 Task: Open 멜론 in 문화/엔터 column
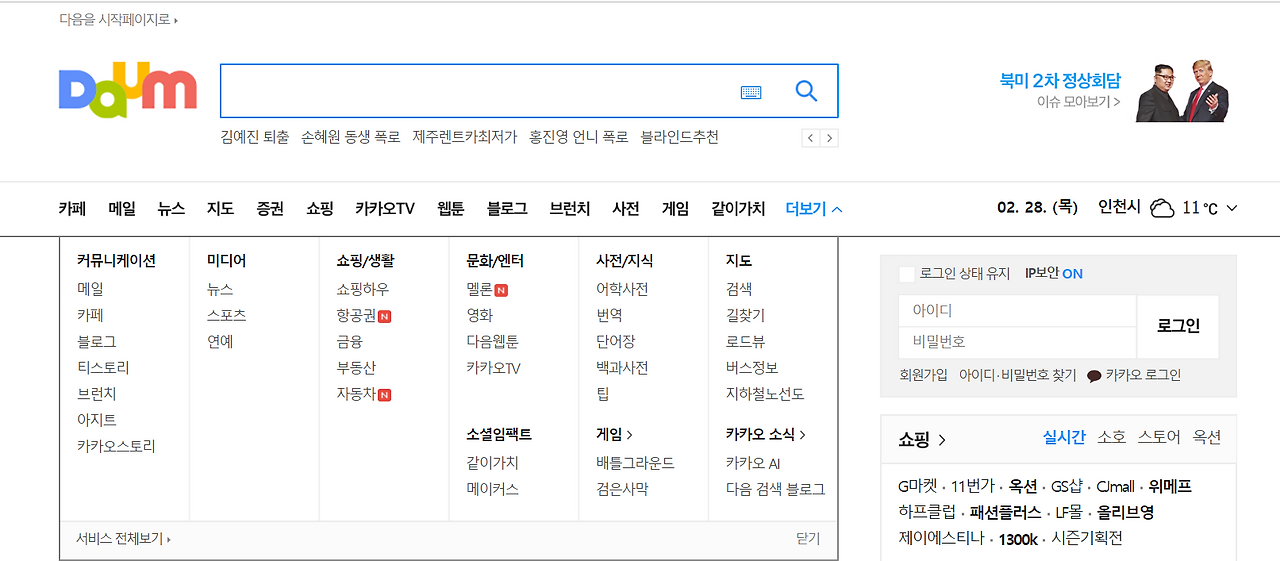pyautogui.click(x=479, y=289)
